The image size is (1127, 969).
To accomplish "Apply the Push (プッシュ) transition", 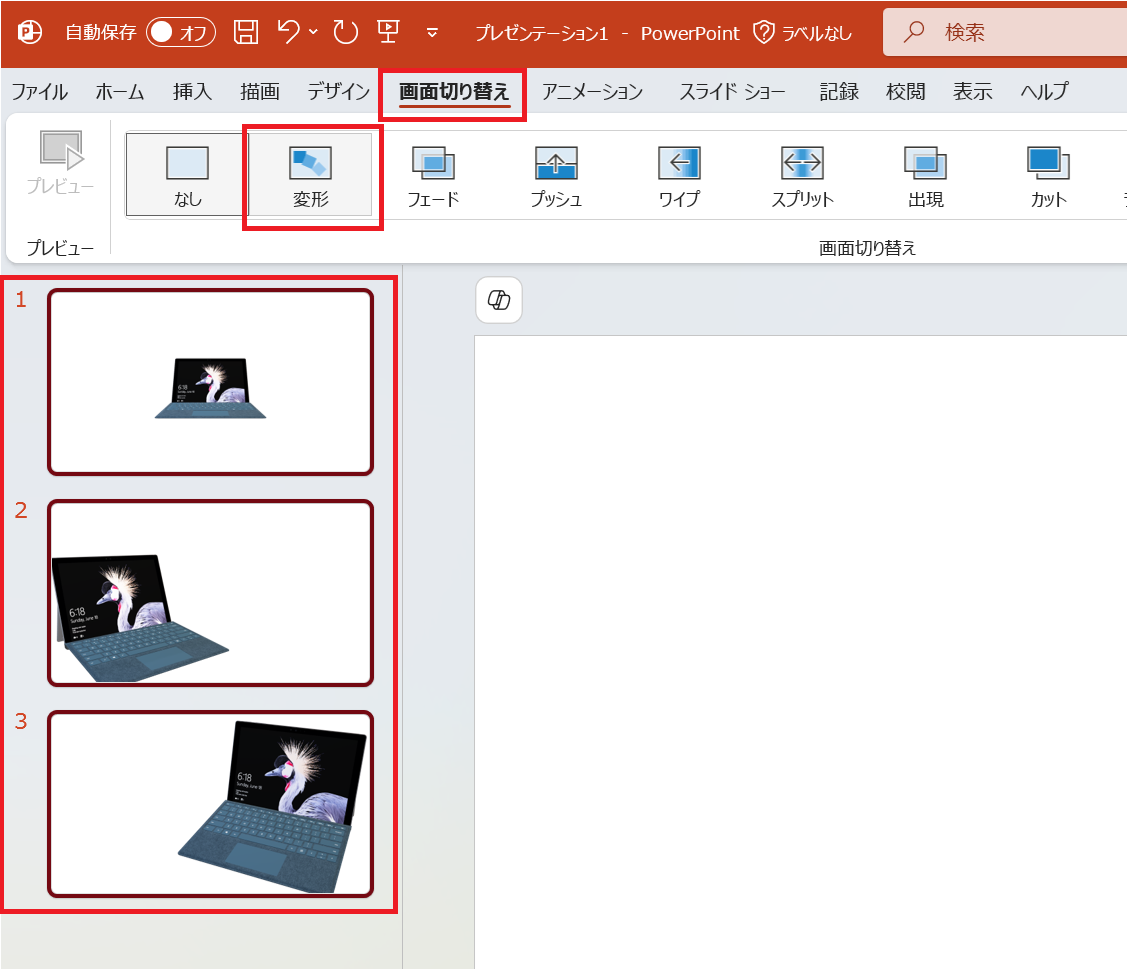I will [x=556, y=176].
